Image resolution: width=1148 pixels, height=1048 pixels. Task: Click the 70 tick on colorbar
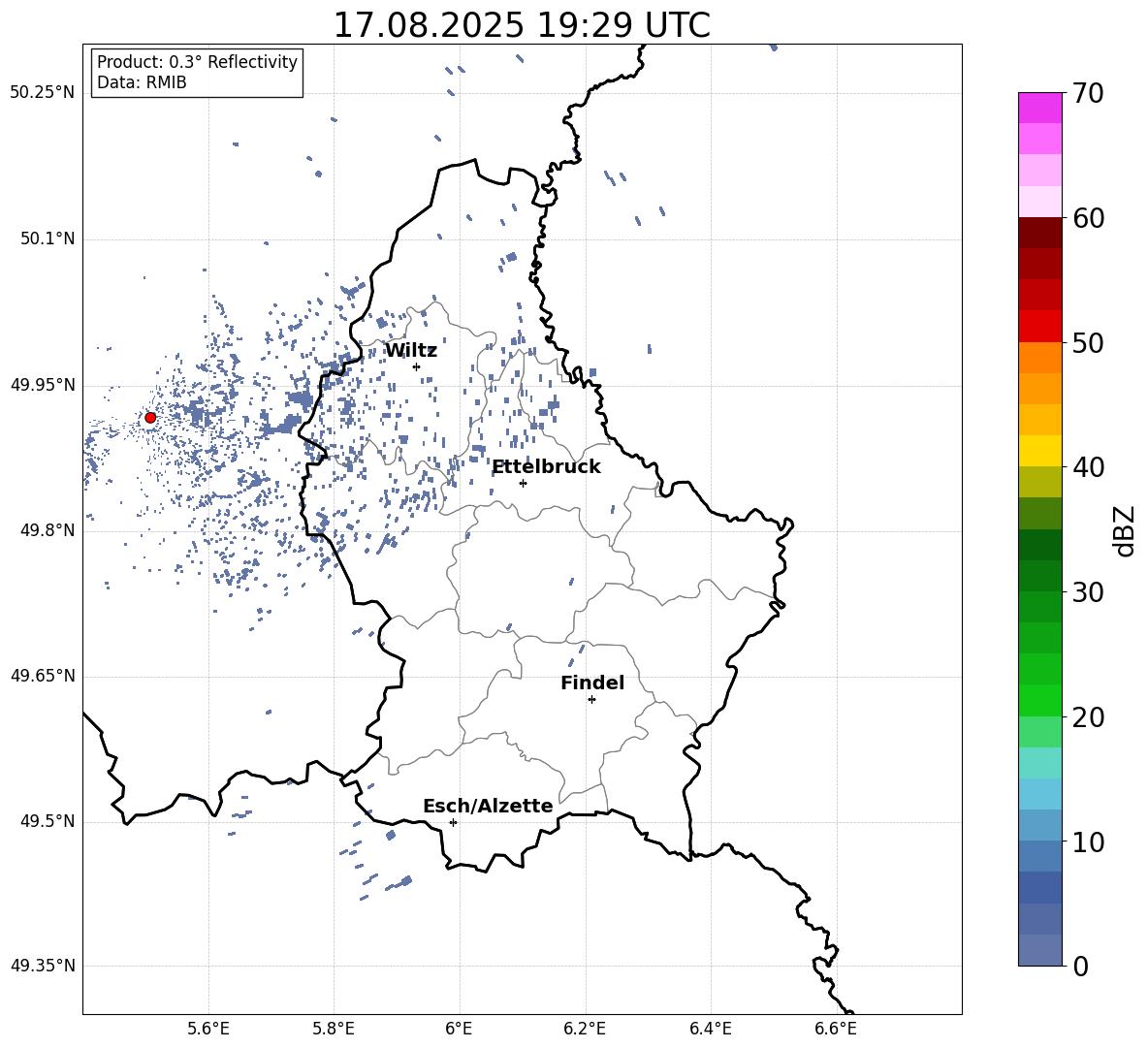coord(1088,93)
